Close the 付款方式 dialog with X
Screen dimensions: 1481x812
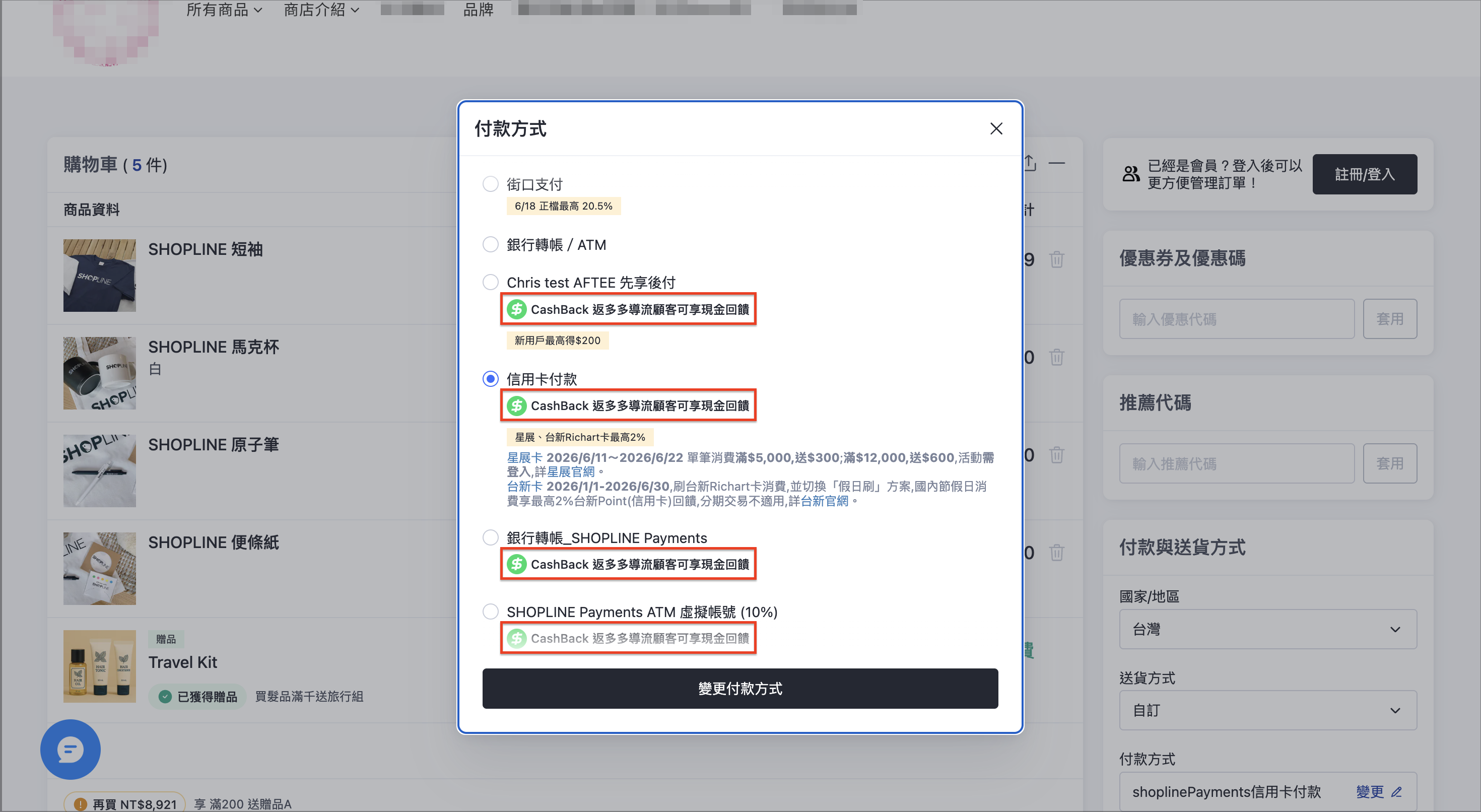[x=996, y=128]
